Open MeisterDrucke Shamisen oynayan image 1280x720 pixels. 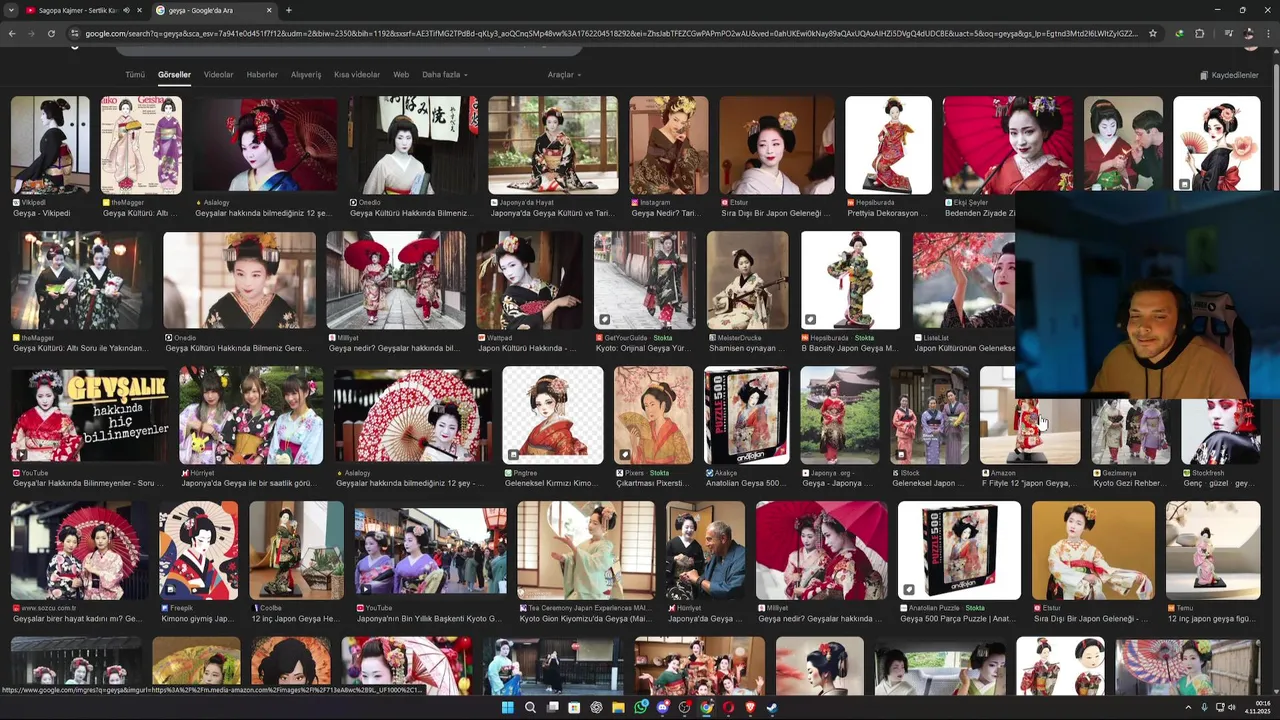(748, 281)
